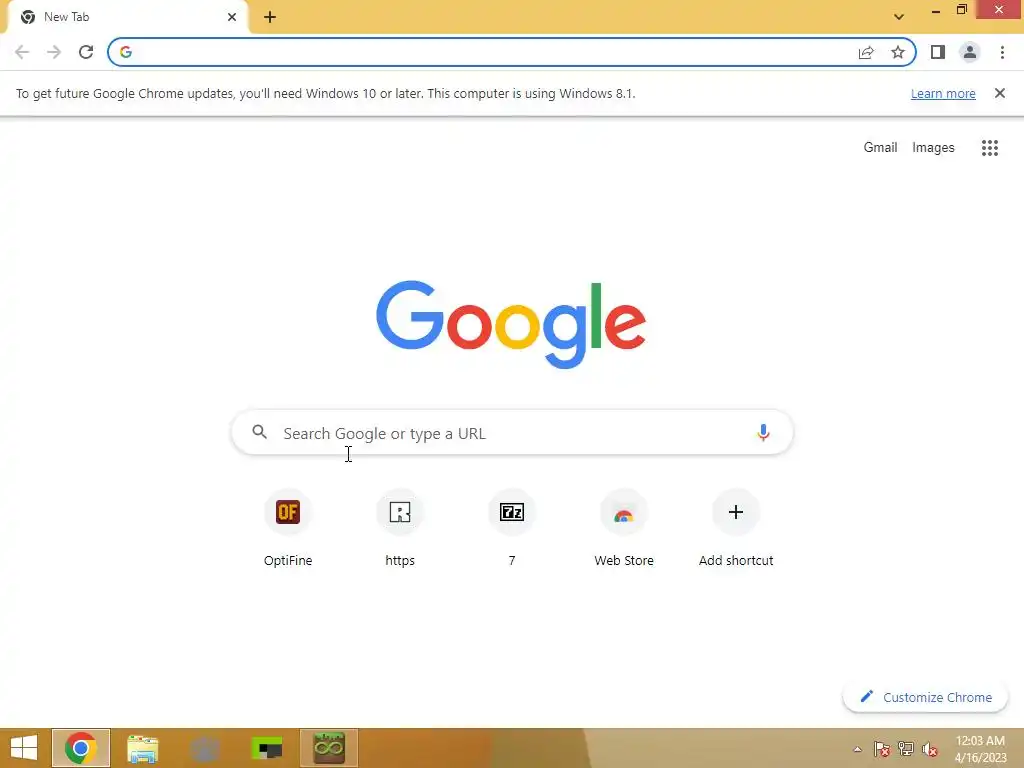Viewport: 1024px width, 768px height.
Task: Bookmark this tab with the star icon
Action: (898, 52)
